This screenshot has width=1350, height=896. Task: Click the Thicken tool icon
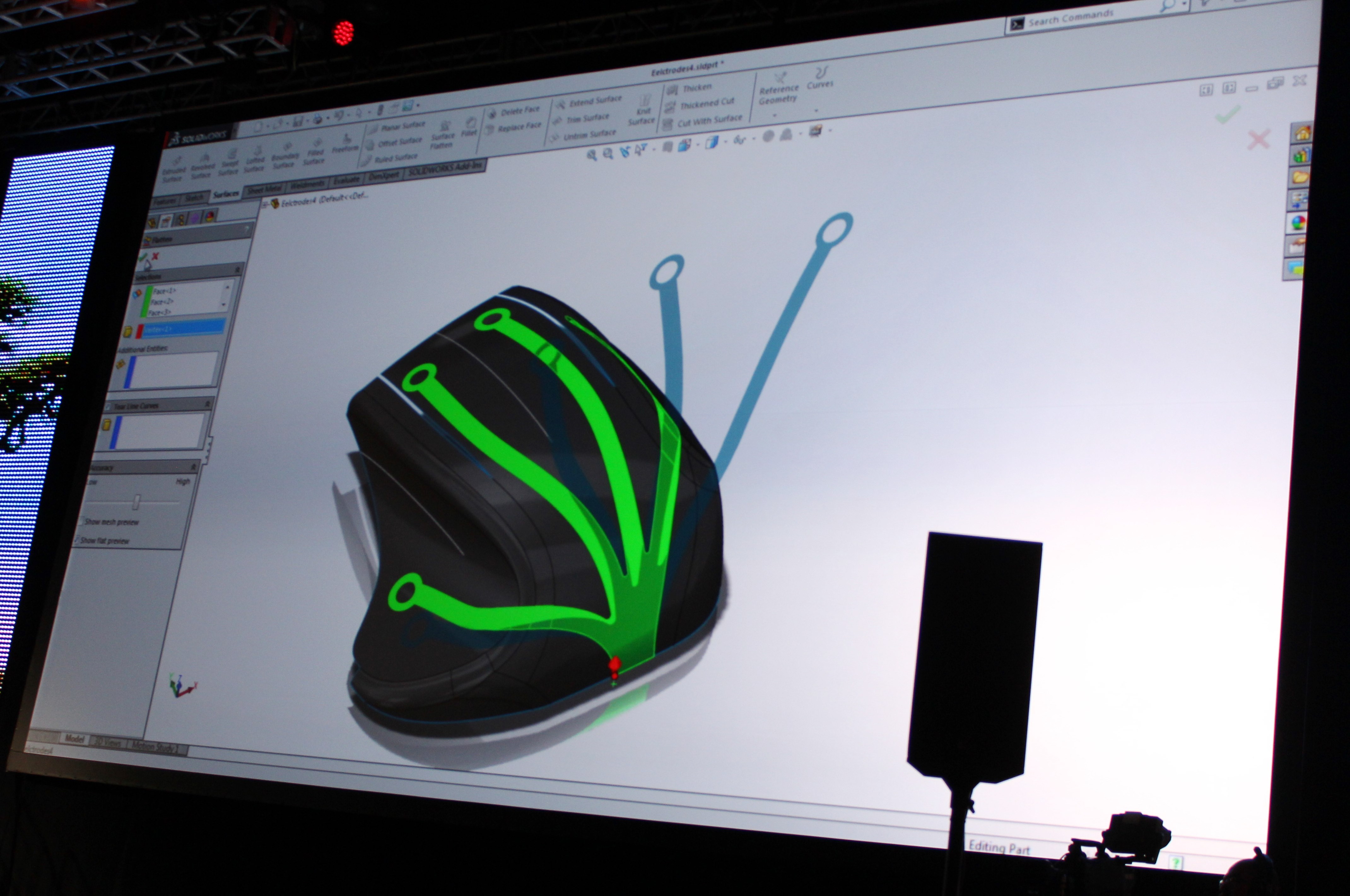673,90
